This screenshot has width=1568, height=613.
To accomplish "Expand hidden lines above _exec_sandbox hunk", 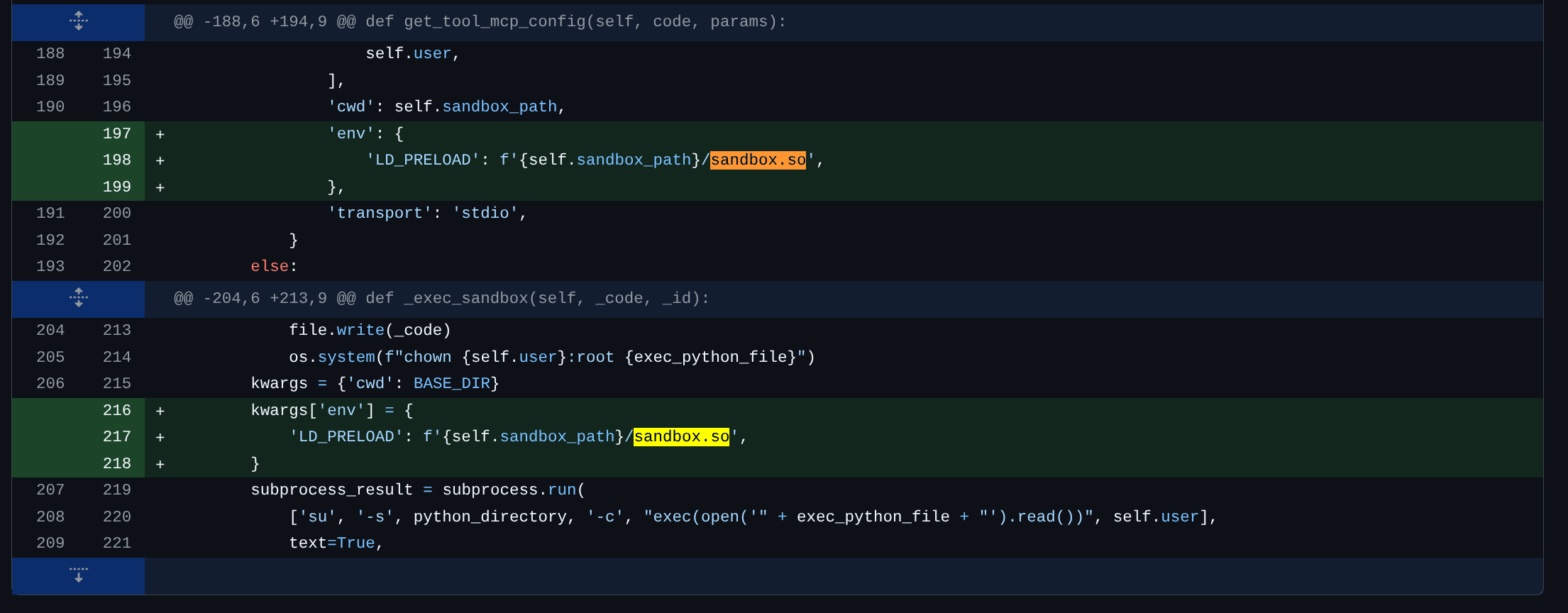I will pos(78,298).
